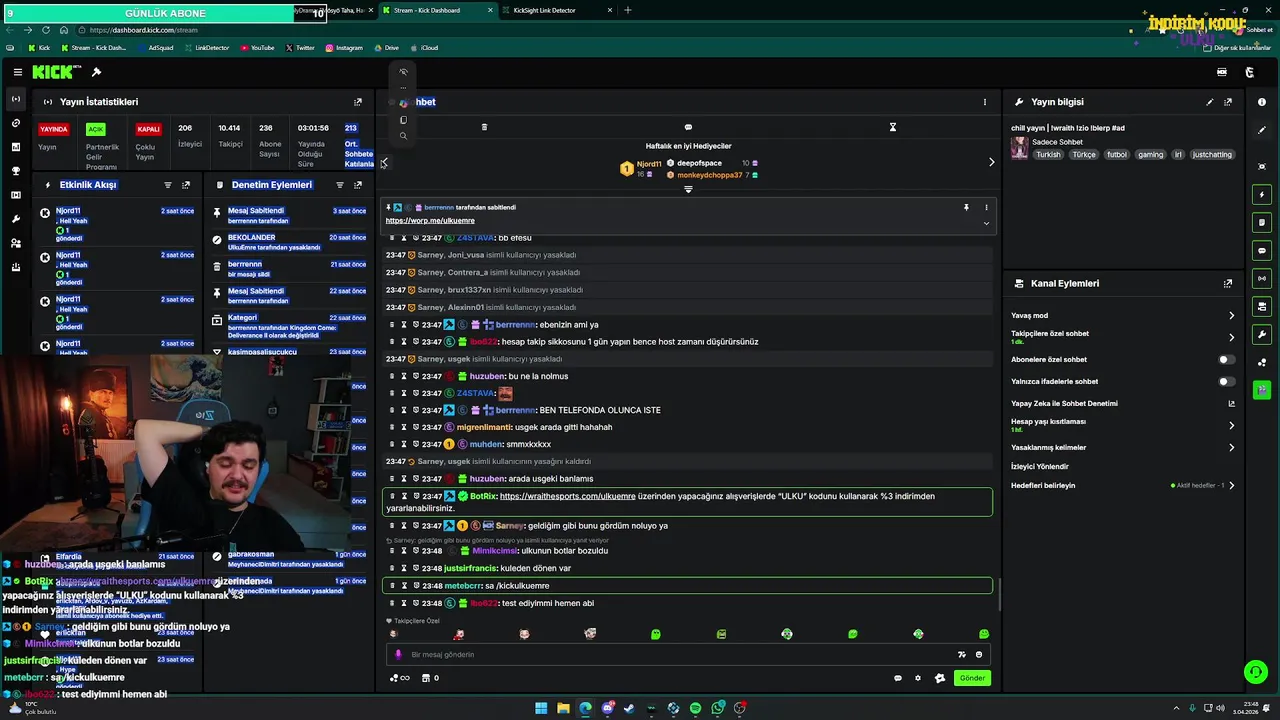Viewport: 1280px width, 720px height.
Task: Expand Yasaklanmış kelimeler settings
Action: click(1231, 448)
